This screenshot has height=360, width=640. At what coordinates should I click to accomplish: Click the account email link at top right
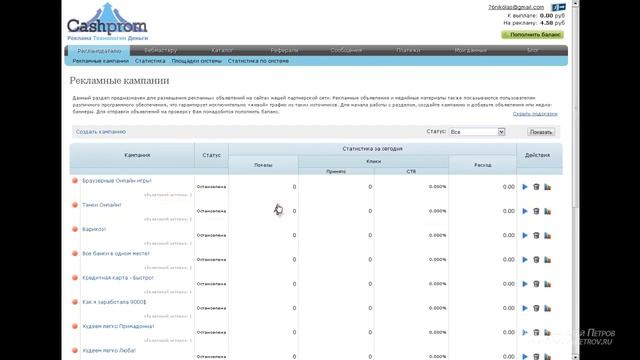pyautogui.click(x=516, y=7)
